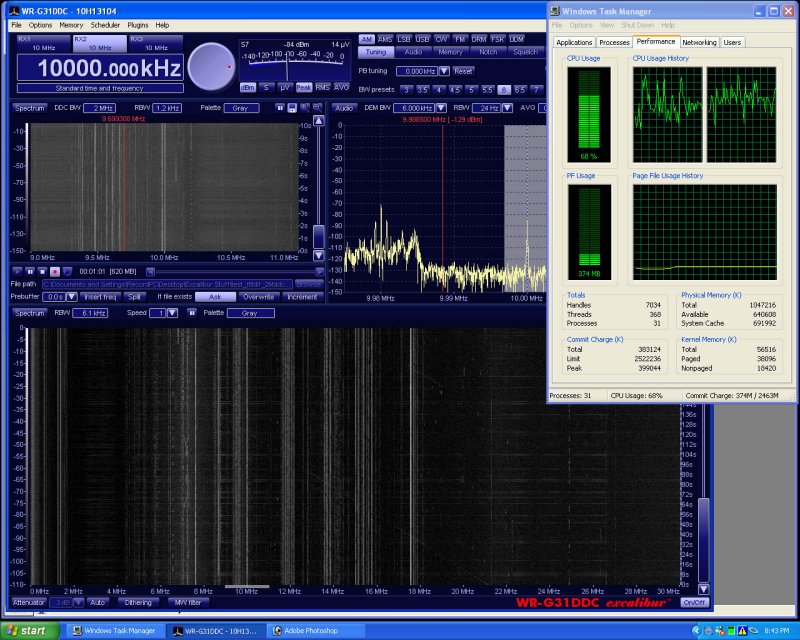
Task: Click green Task Manager CPU tray icon
Action: pos(731,631)
